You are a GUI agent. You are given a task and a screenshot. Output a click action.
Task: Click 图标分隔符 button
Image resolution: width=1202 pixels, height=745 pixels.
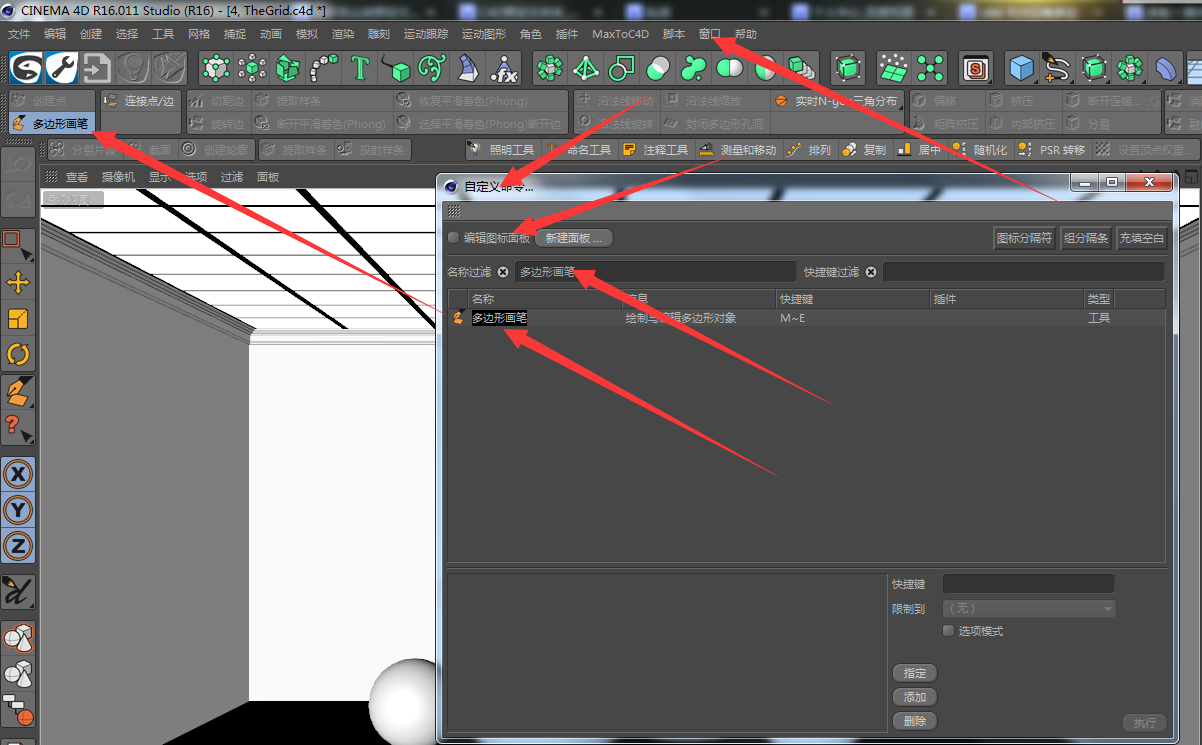(1025, 238)
